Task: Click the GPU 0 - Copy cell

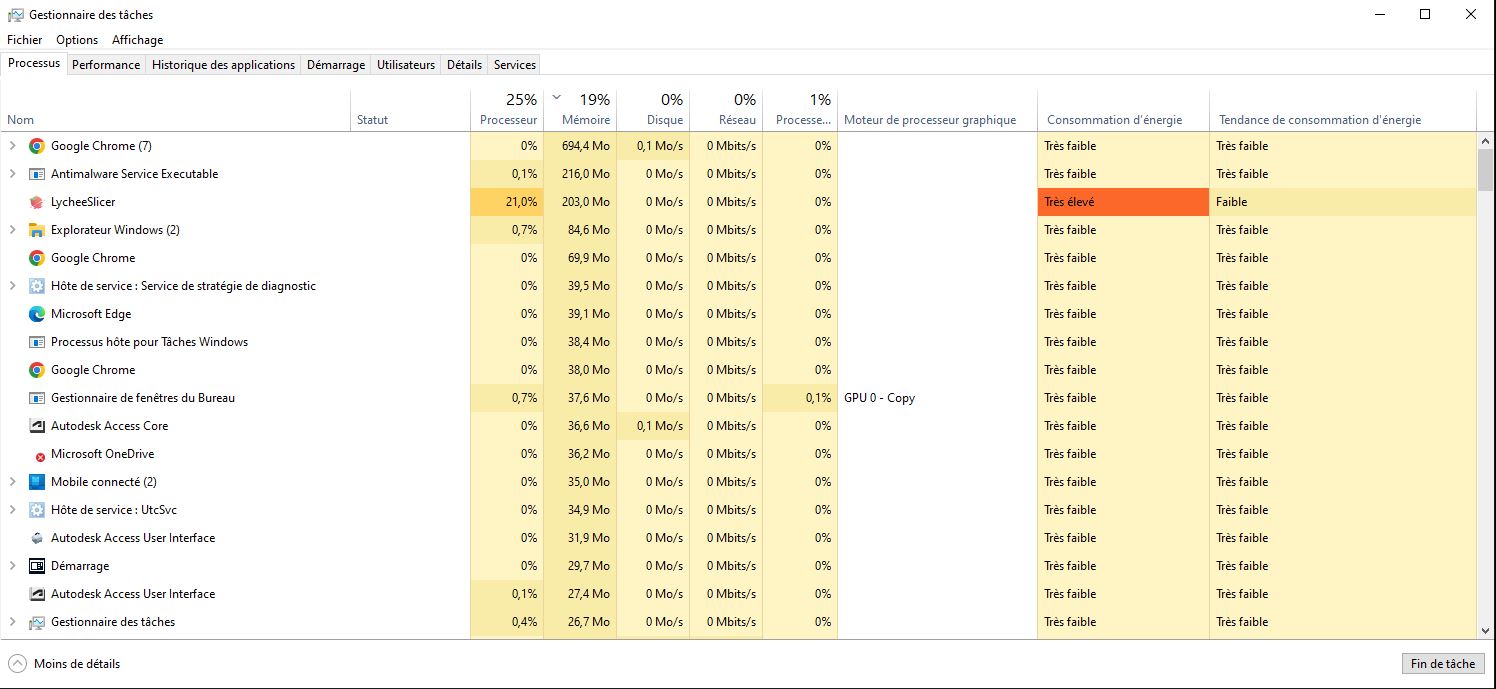Action: click(x=937, y=398)
